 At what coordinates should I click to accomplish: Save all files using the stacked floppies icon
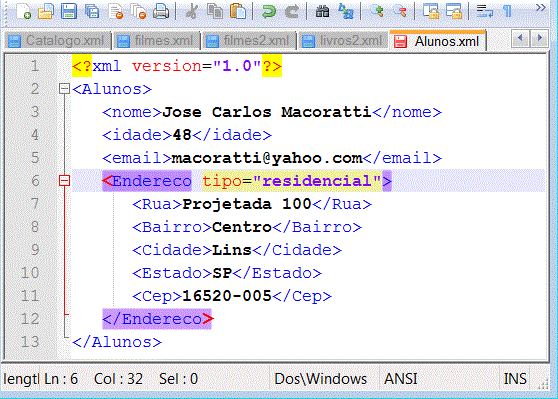(92, 11)
